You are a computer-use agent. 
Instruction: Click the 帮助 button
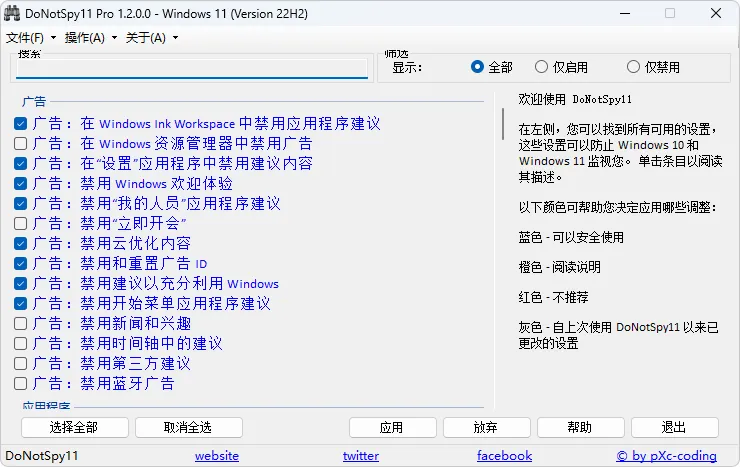coord(580,427)
